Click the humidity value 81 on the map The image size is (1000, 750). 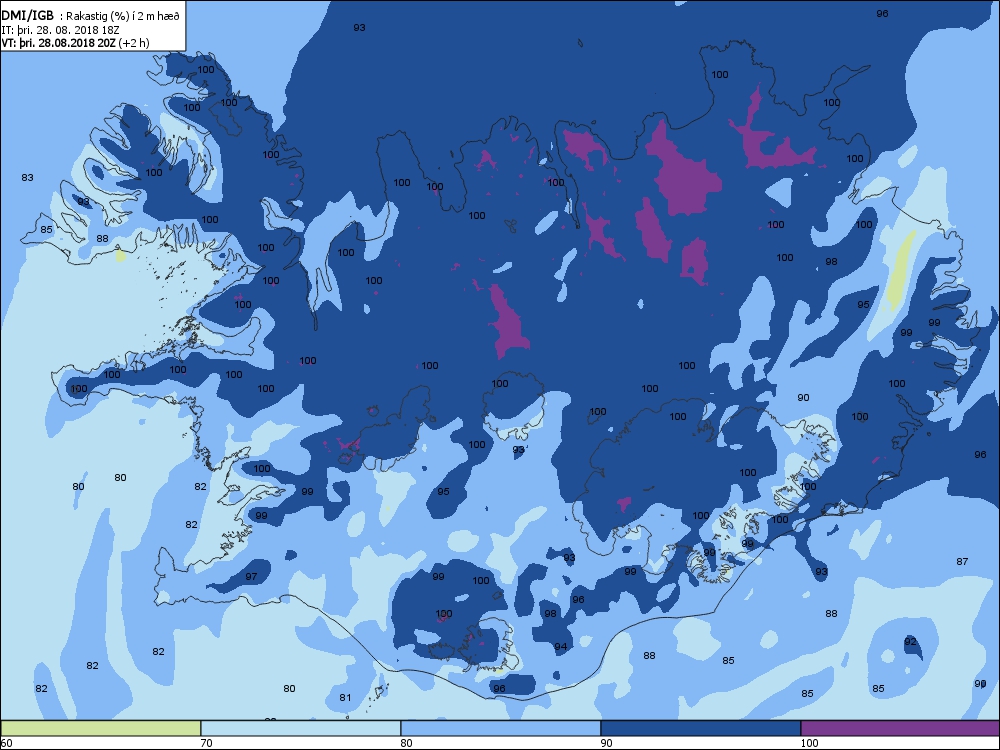click(345, 698)
